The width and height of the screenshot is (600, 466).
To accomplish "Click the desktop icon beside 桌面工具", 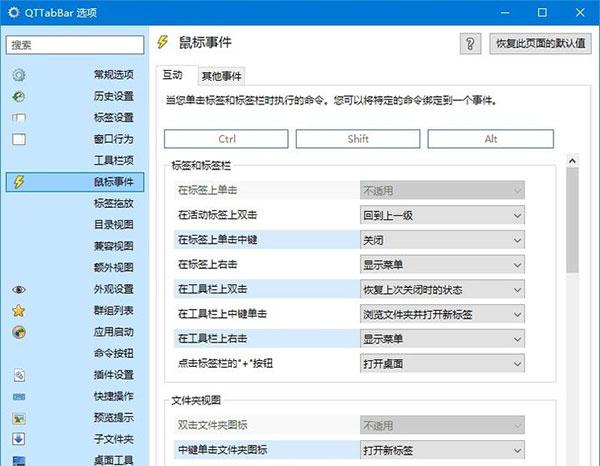I will (x=19, y=460).
